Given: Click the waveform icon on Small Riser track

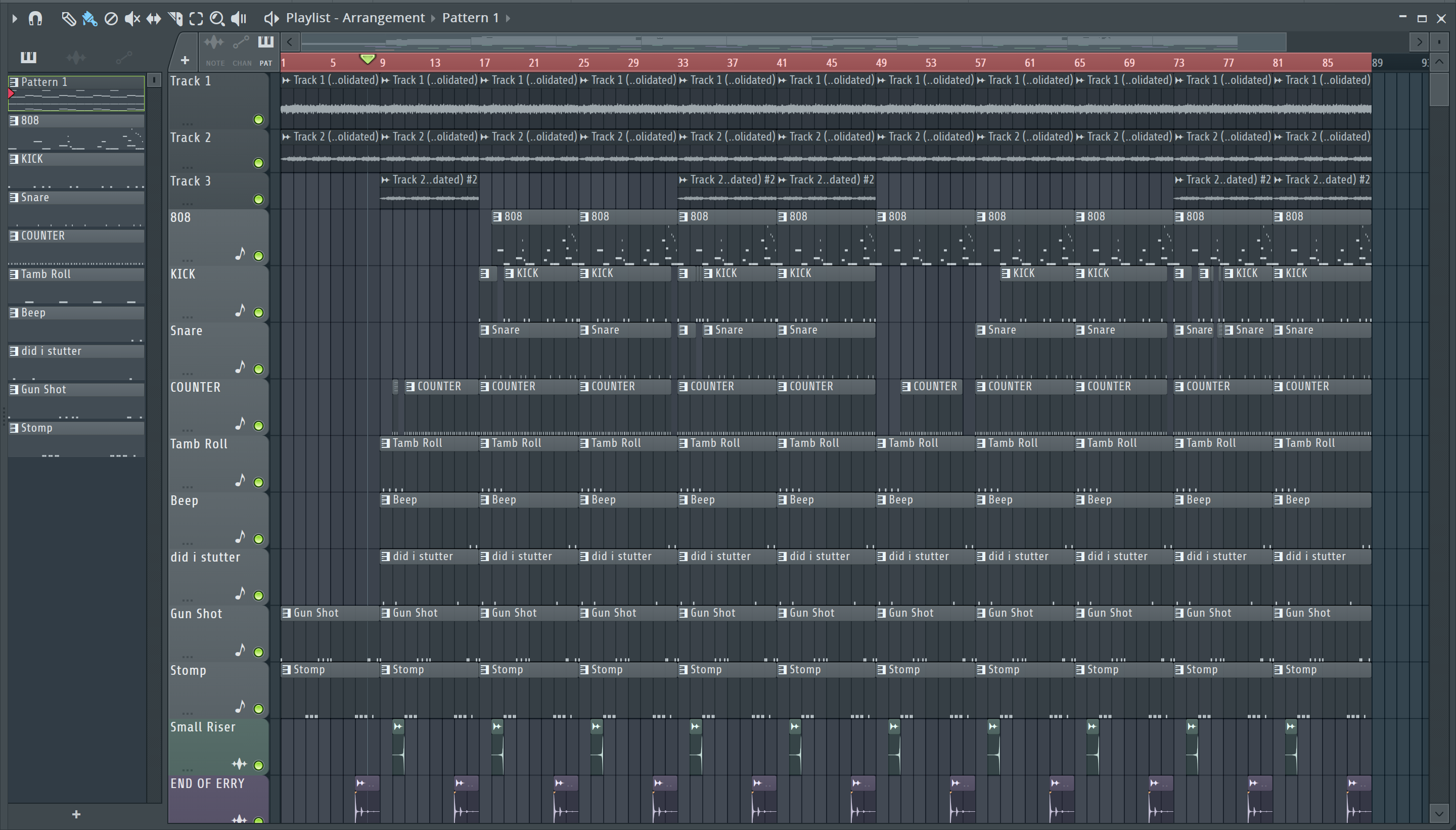Looking at the screenshot, I should [x=240, y=764].
